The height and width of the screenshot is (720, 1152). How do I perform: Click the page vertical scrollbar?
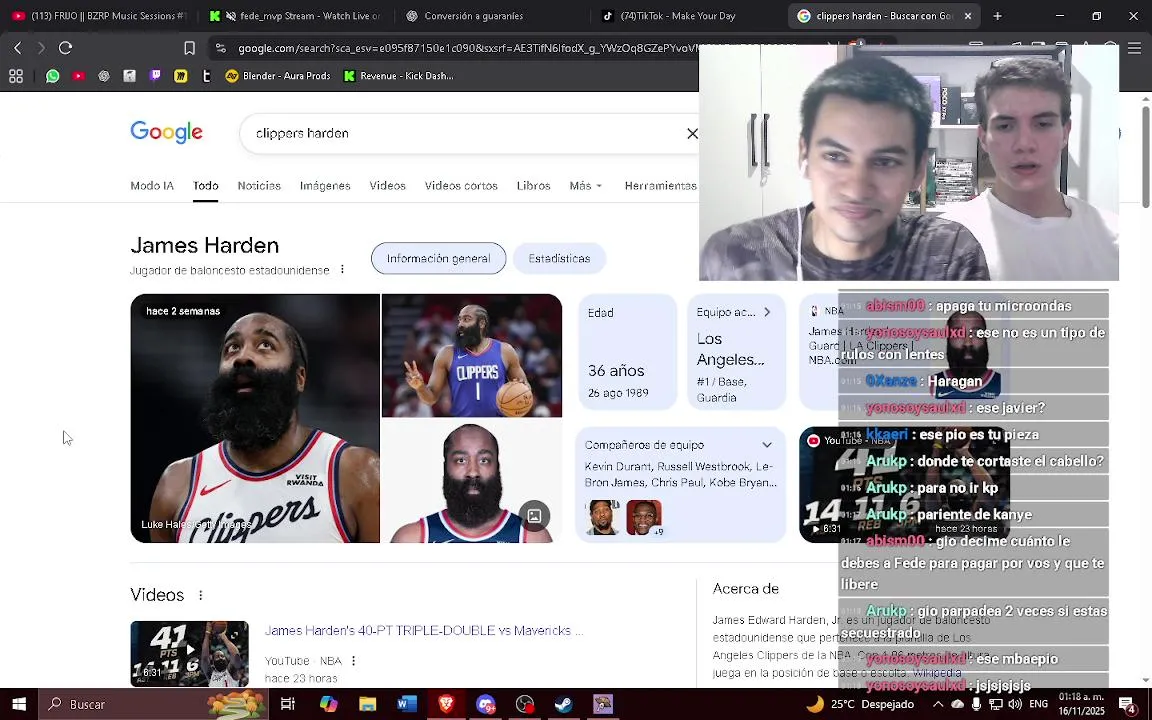pyautogui.click(x=1145, y=156)
